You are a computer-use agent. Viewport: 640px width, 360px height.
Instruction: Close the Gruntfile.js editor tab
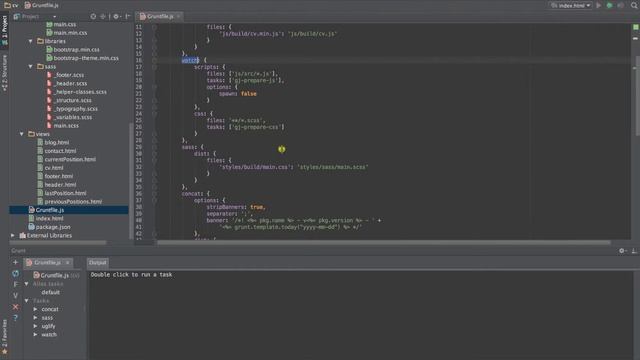[x=178, y=16]
